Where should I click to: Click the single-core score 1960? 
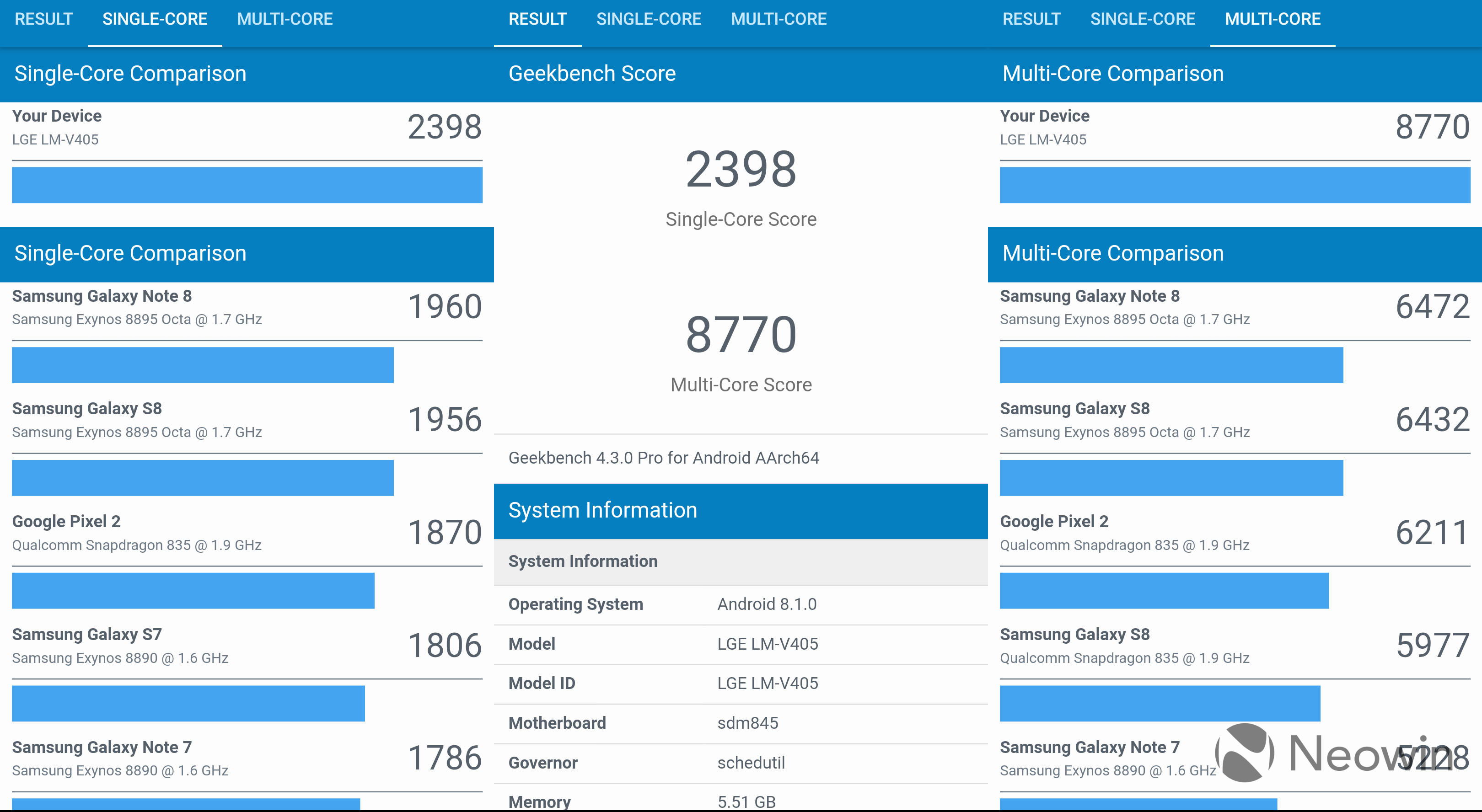point(445,306)
